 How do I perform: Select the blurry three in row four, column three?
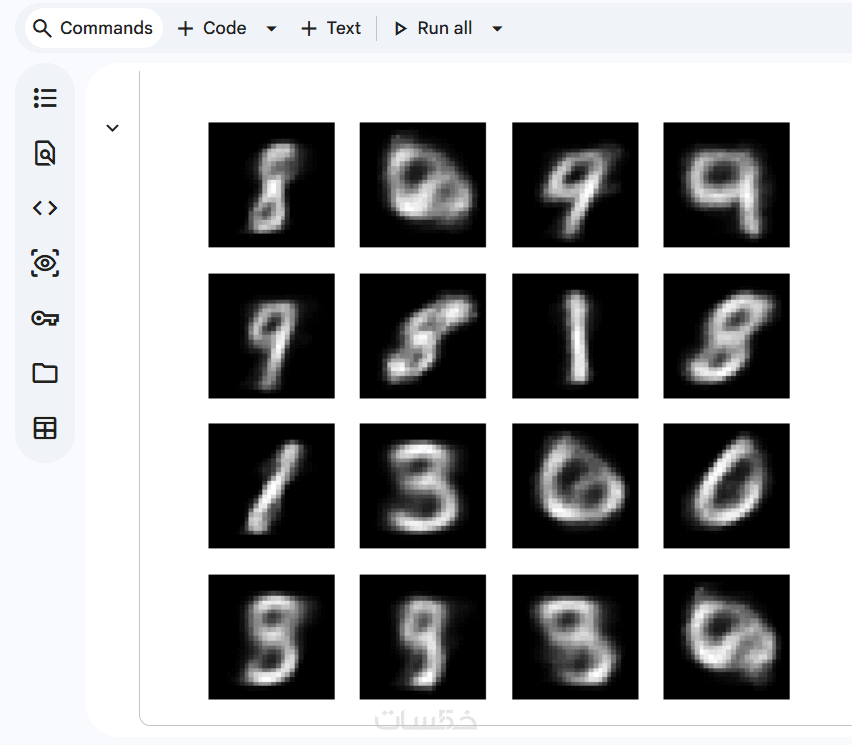(x=575, y=637)
